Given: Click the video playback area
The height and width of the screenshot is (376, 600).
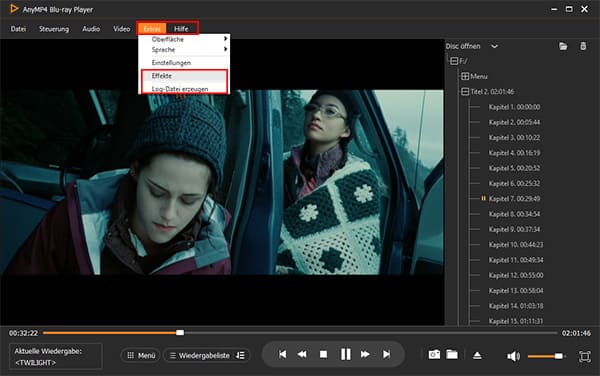Looking at the screenshot, I should pyautogui.click(x=222, y=182).
